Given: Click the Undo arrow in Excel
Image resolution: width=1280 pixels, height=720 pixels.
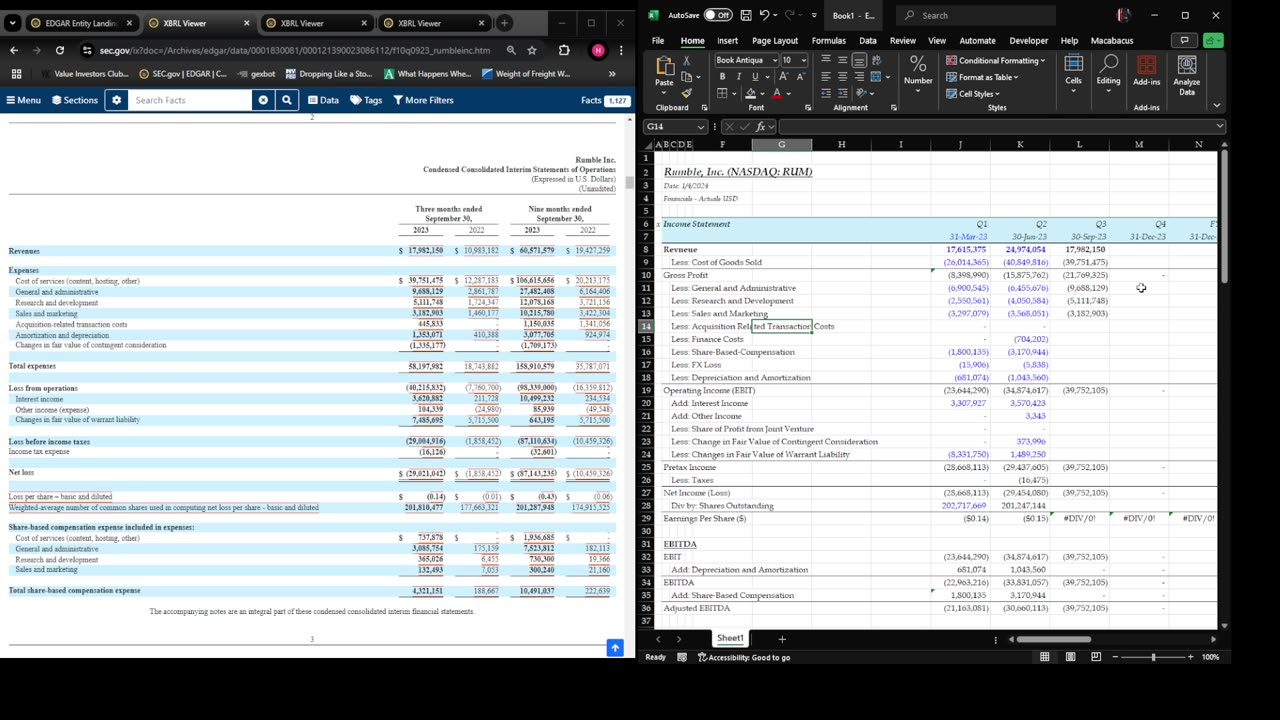Looking at the screenshot, I should (x=765, y=15).
